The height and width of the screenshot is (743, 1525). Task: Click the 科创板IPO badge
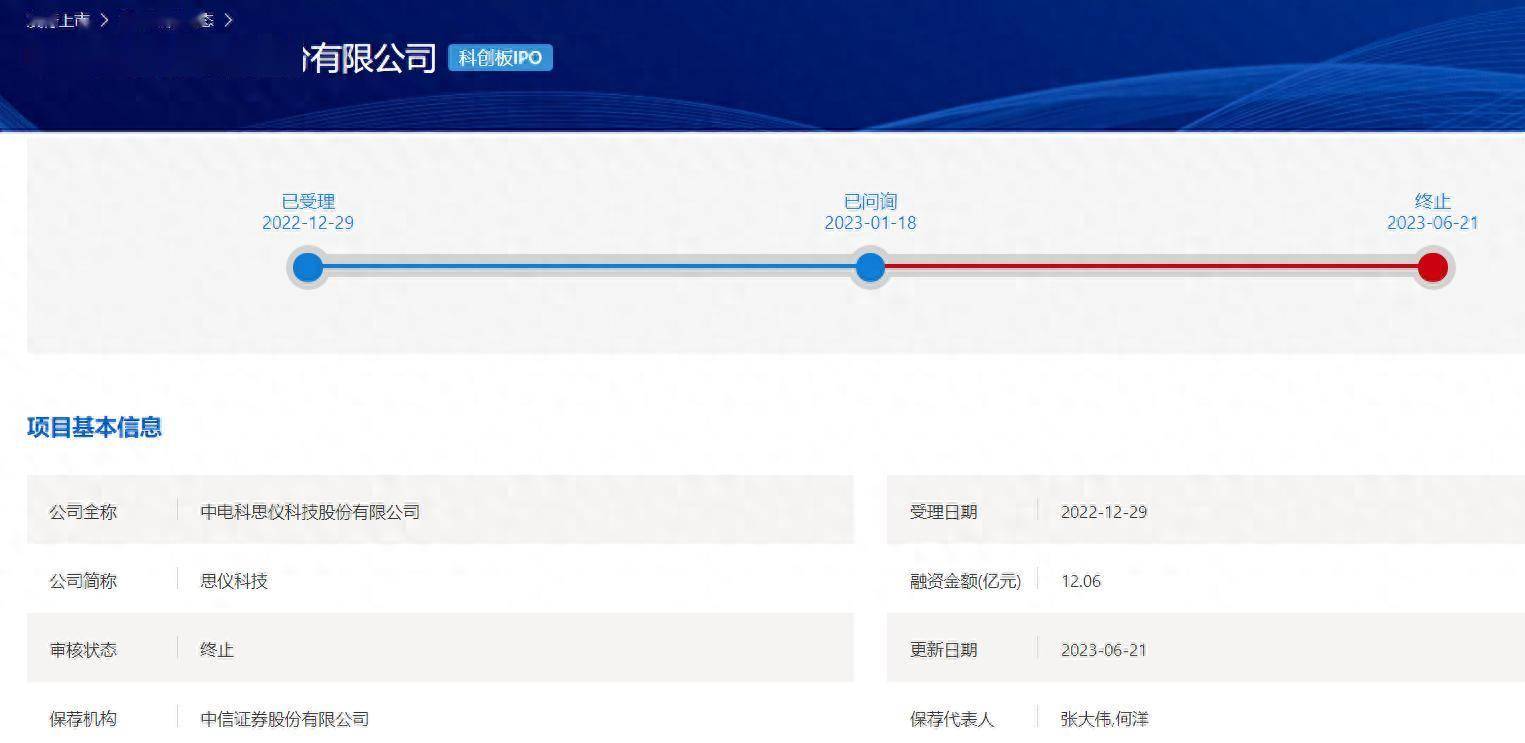pyautogui.click(x=500, y=58)
